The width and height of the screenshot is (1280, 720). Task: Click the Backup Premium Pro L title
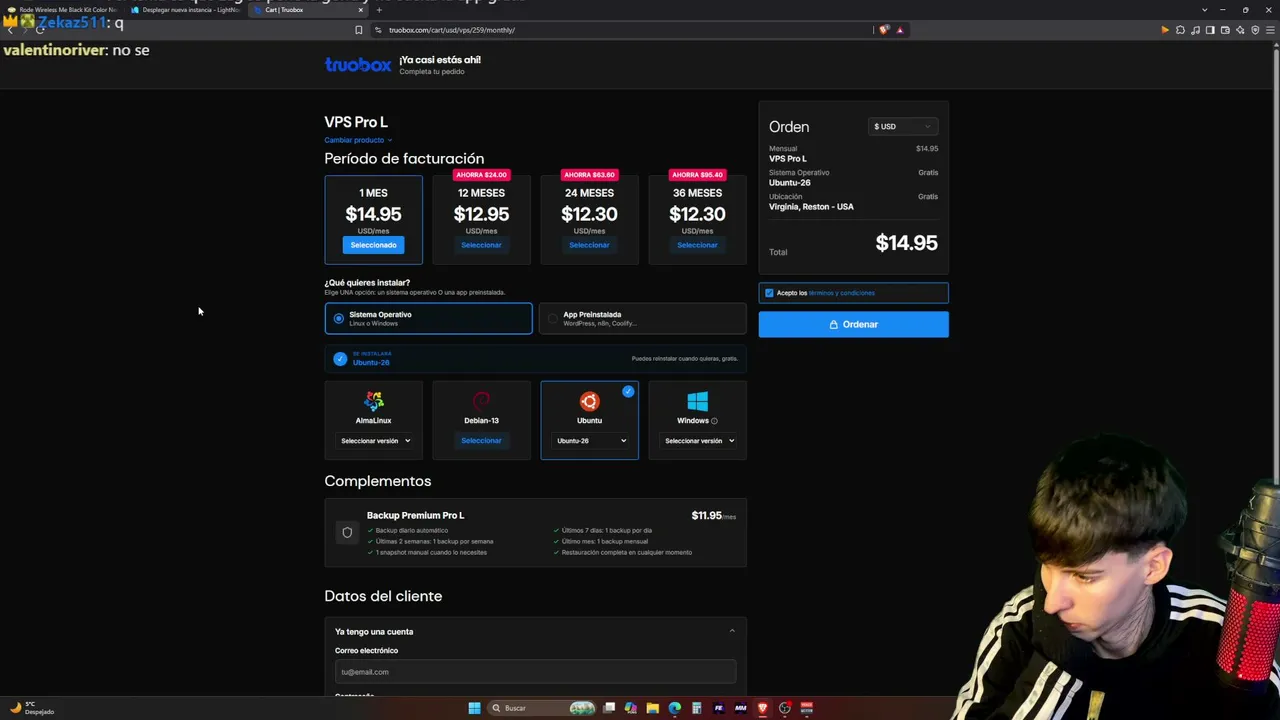click(415, 515)
